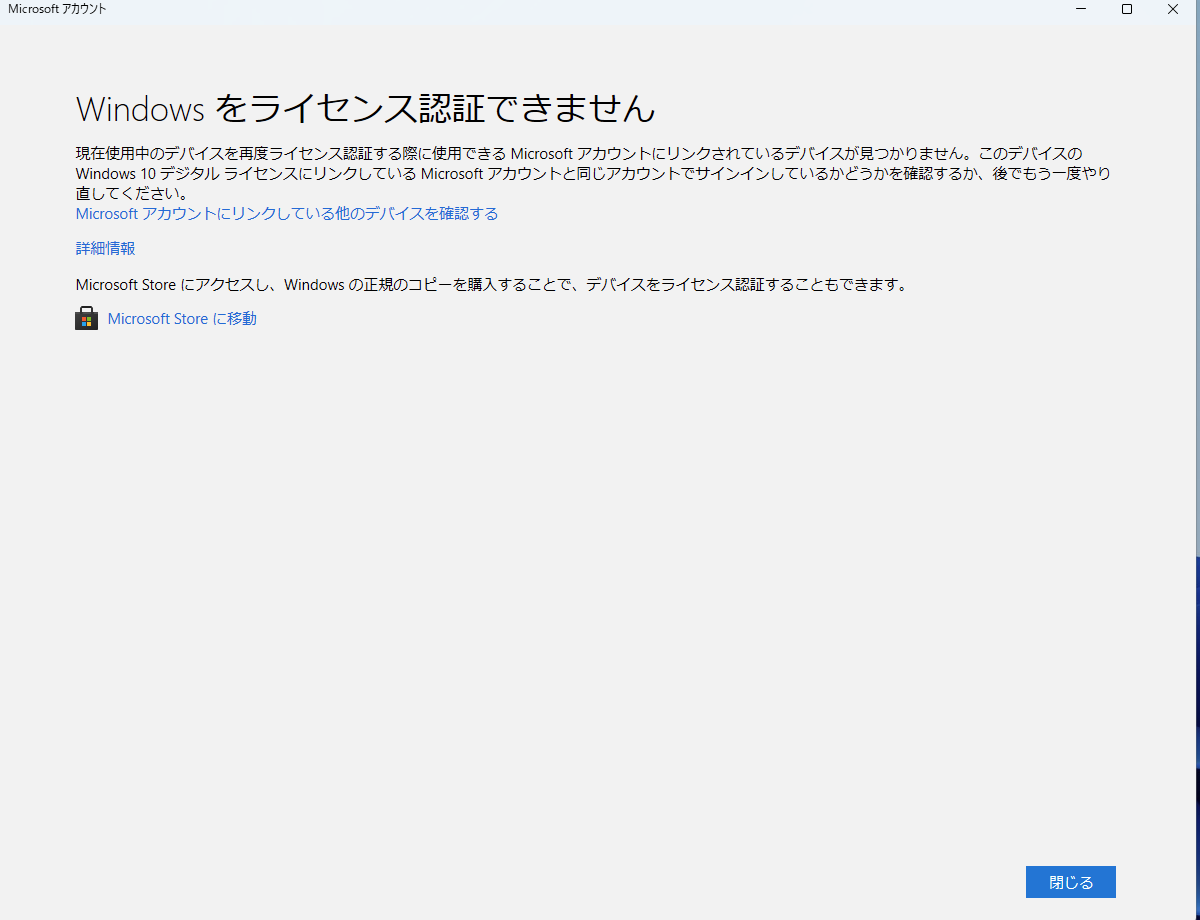Click the heading Windows をライセンス認証できません
The width and height of the screenshot is (1200, 920).
(x=366, y=108)
